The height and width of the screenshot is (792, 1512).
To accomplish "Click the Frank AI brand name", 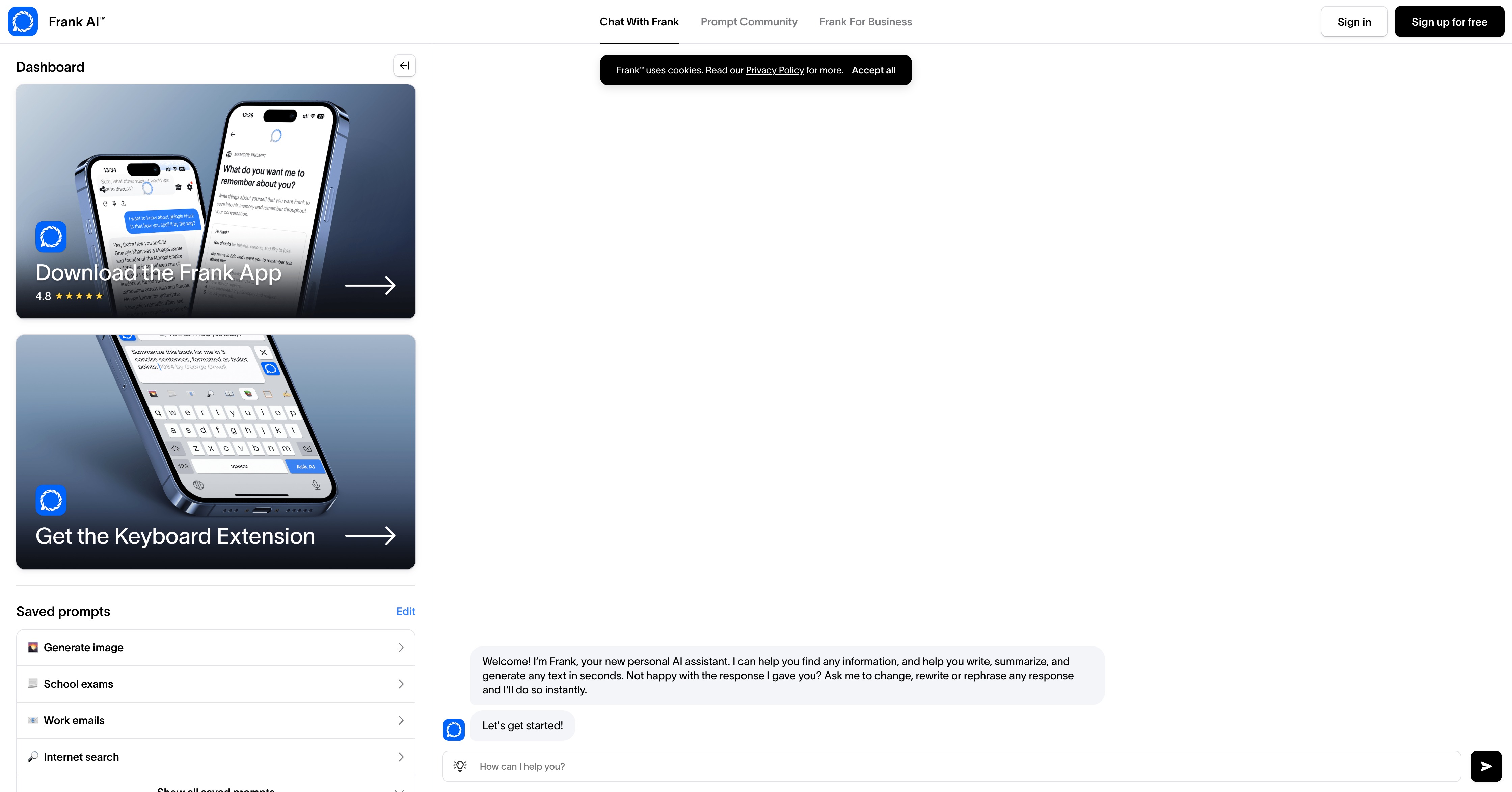I will (x=77, y=22).
